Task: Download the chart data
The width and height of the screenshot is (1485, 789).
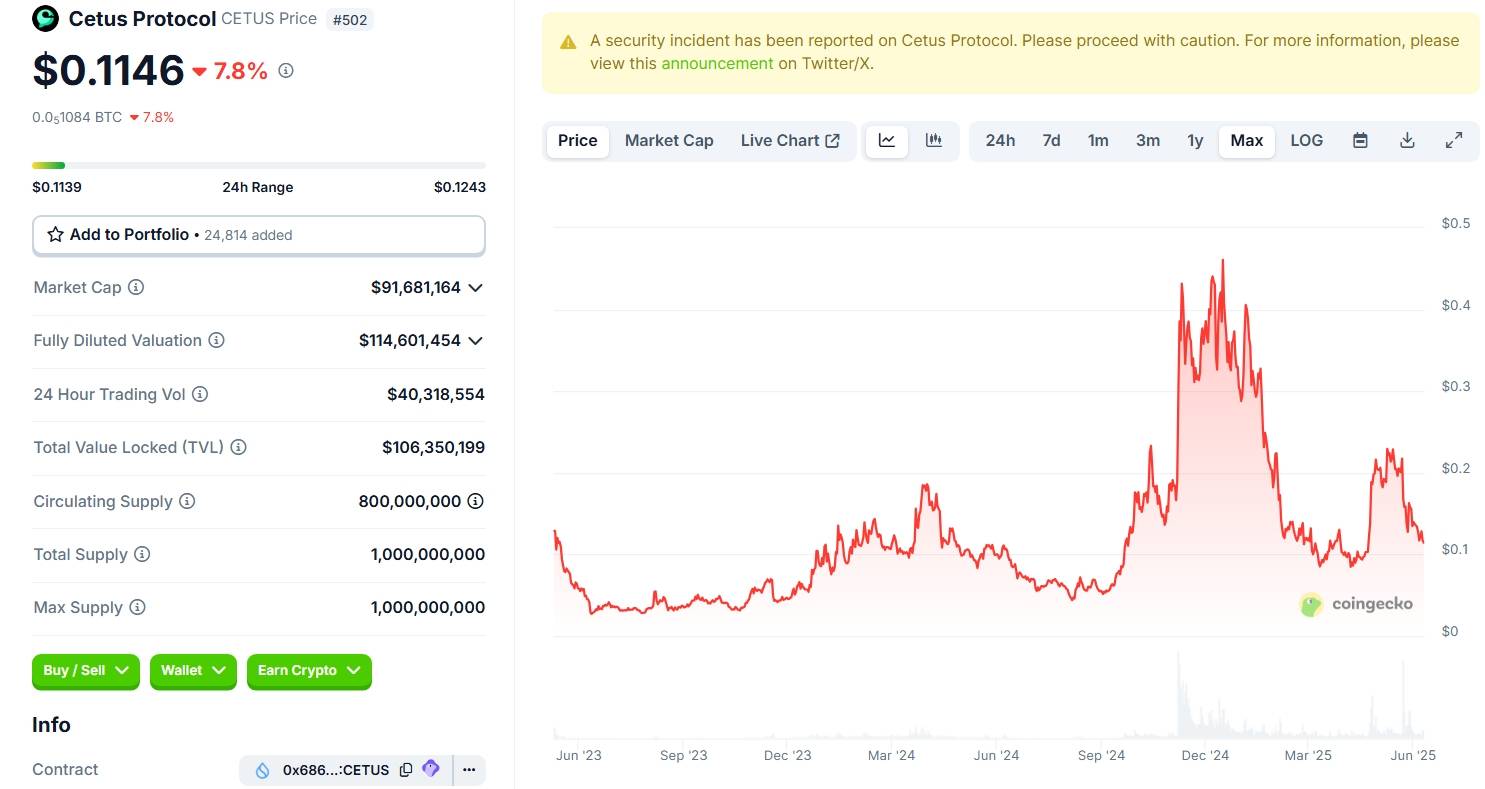Action: tap(1407, 141)
